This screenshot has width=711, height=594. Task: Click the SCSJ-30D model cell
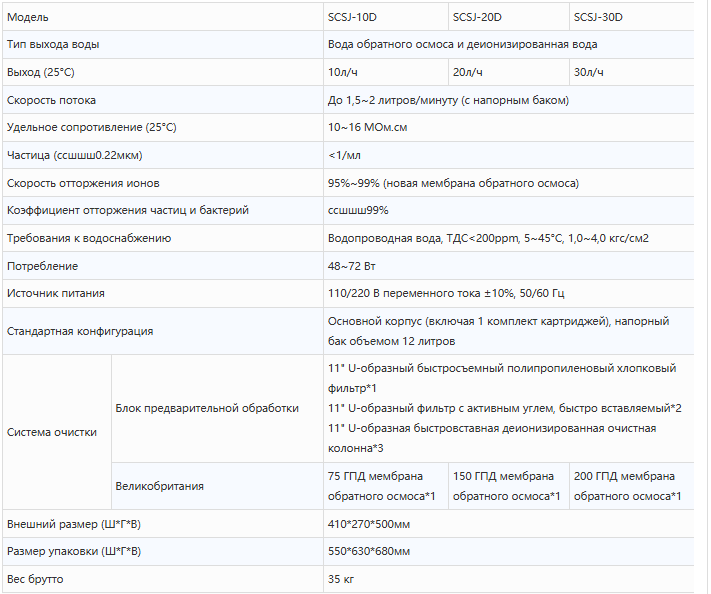tap(604, 17)
